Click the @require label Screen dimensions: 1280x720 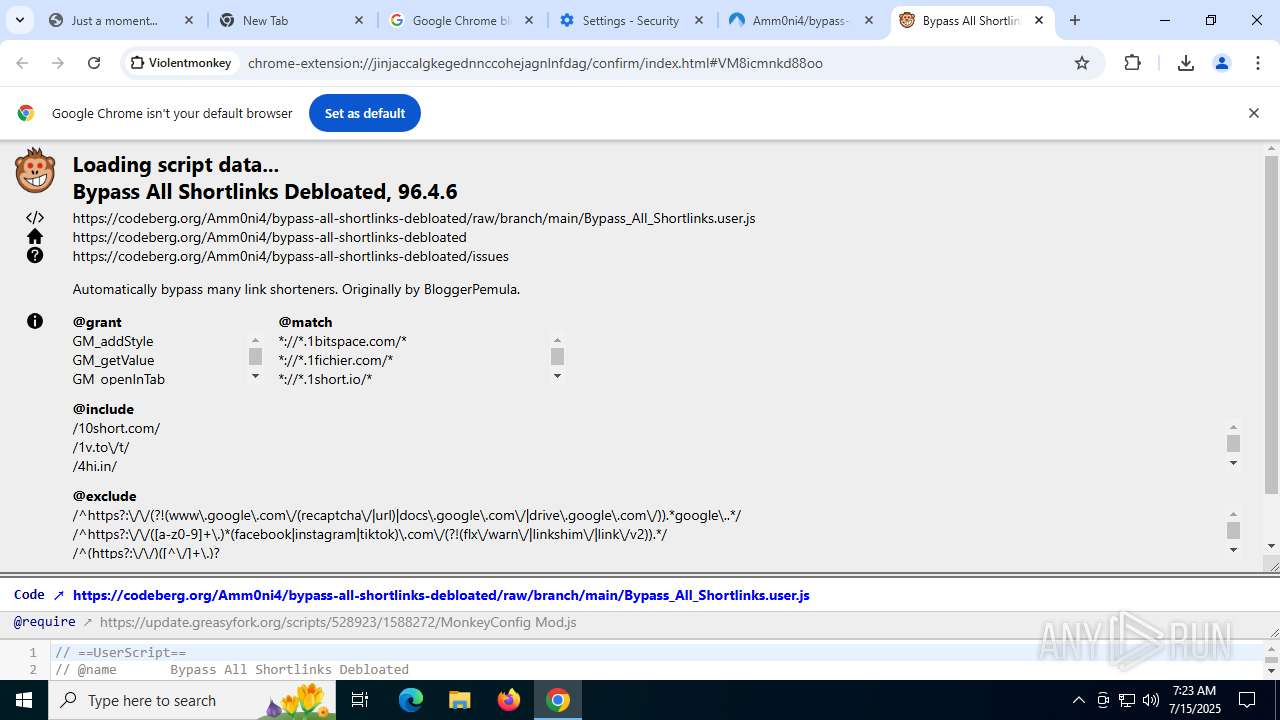(x=44, y=622)
